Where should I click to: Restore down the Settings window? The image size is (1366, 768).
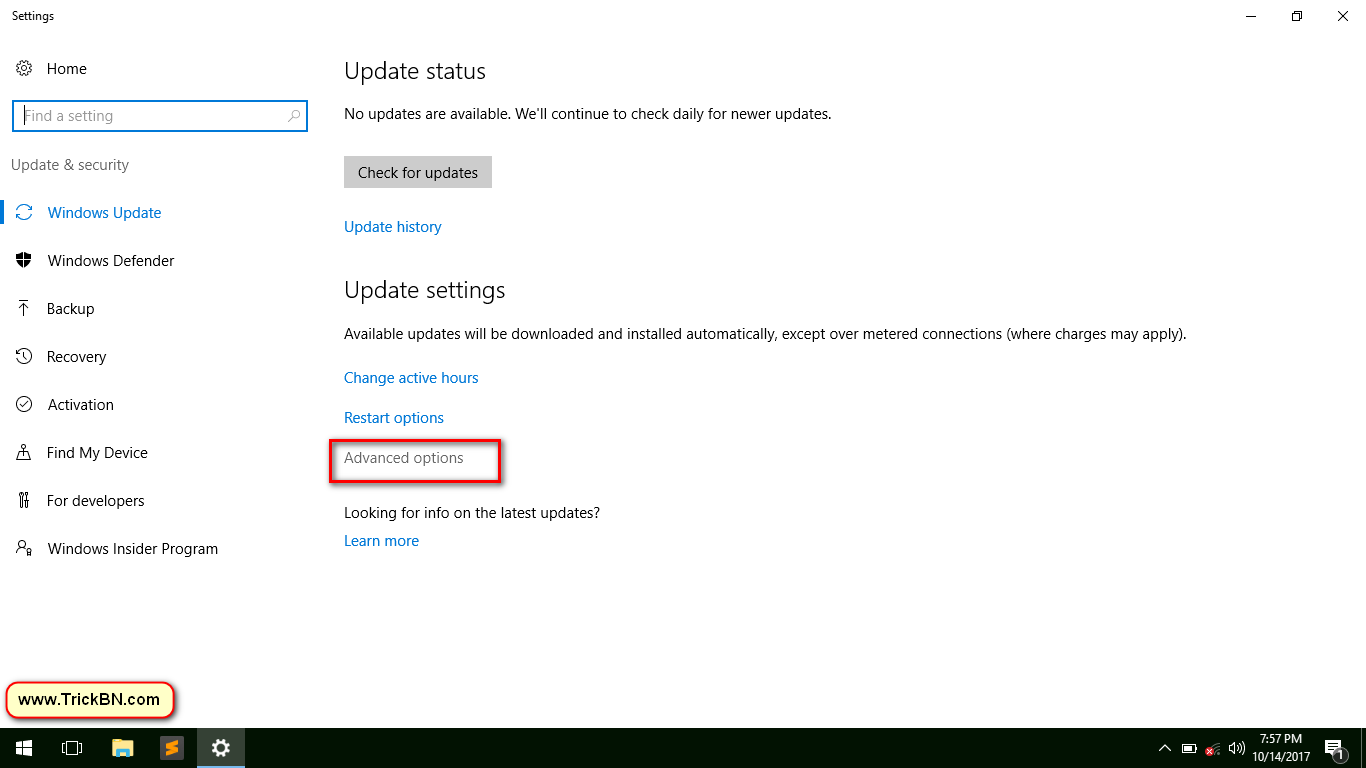1297,16
